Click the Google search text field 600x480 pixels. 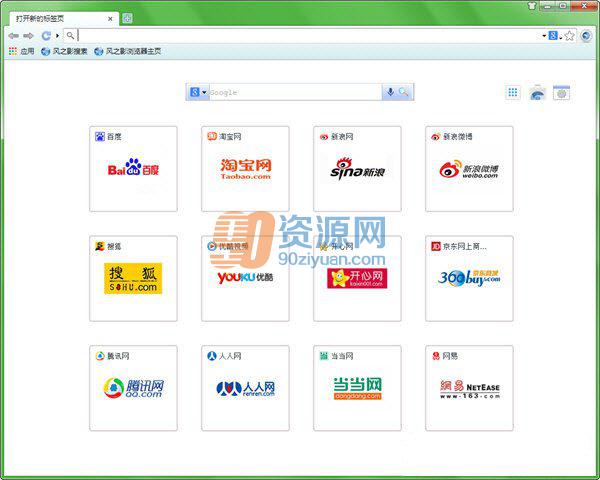point(295,92)
